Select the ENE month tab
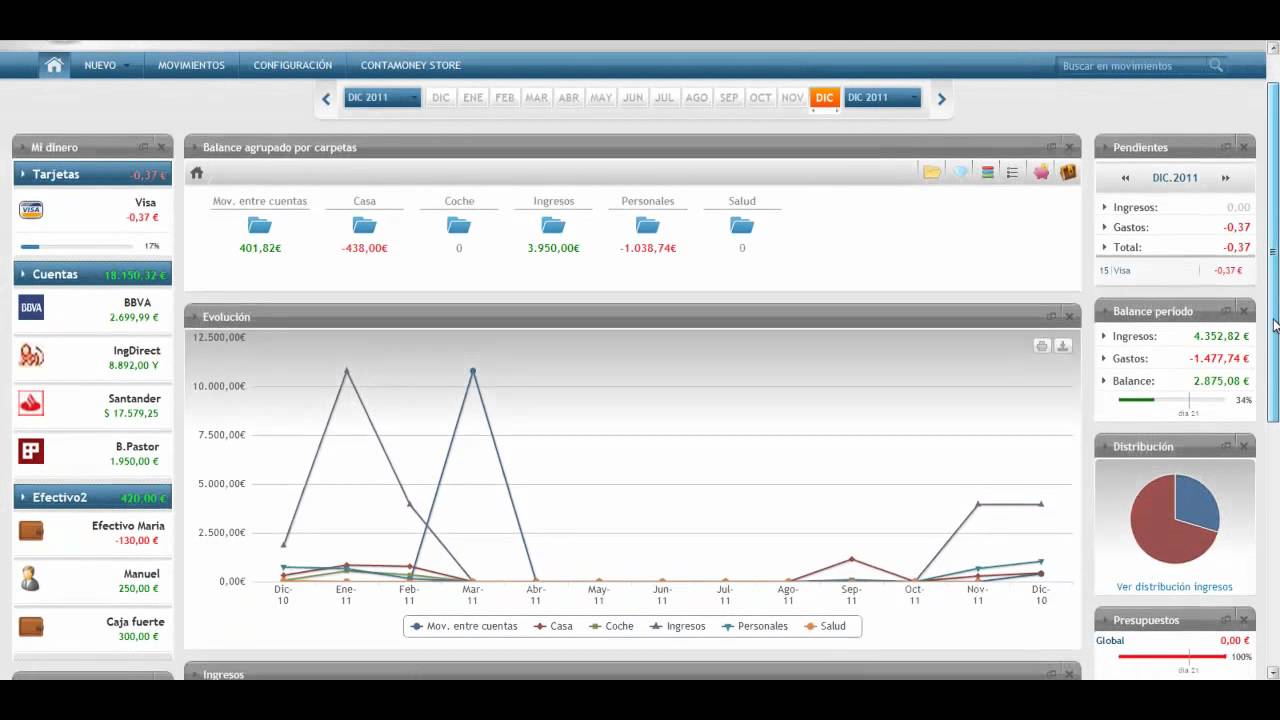This screenshot has height=720, width=1280. (473, 97)
